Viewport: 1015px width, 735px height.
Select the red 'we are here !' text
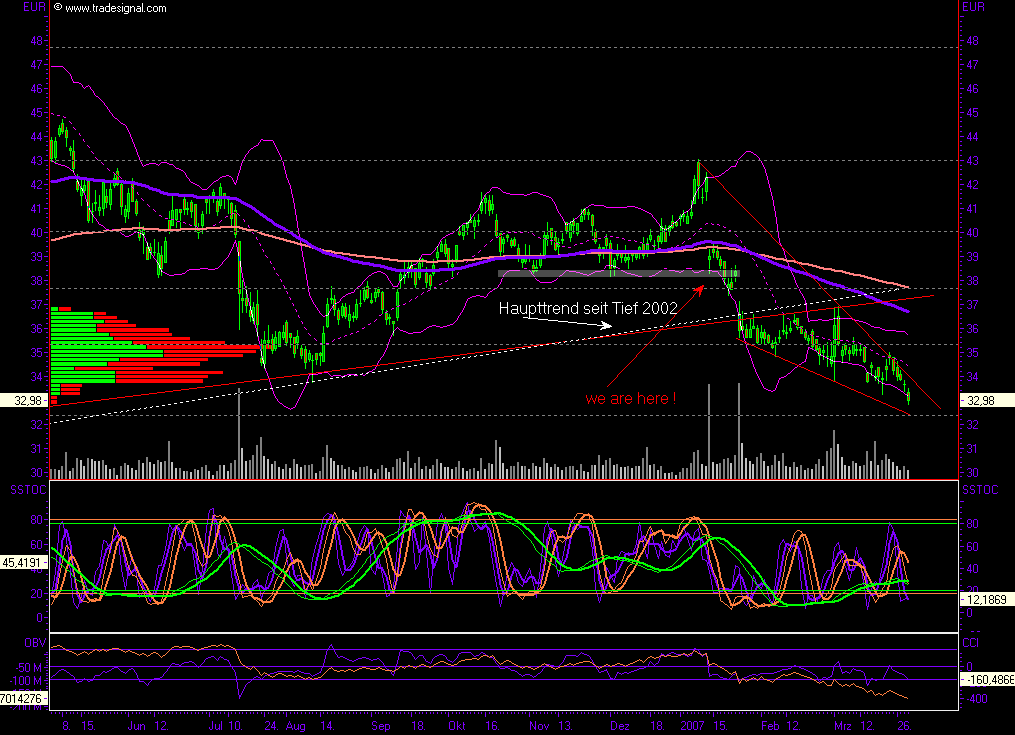point(630,398)
